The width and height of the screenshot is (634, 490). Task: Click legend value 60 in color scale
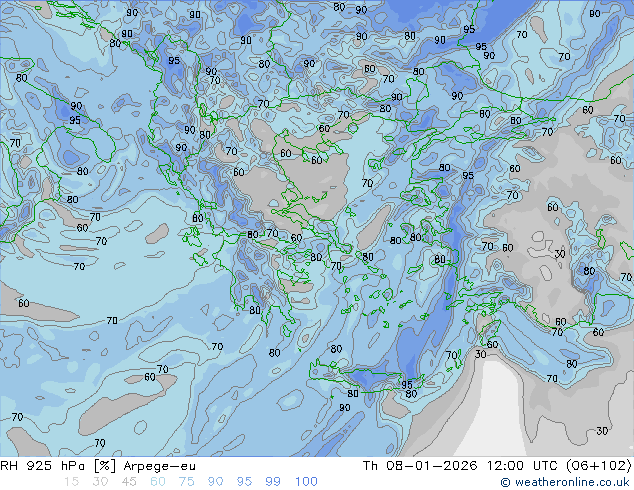pyautogui.click(x=158, y=482)
